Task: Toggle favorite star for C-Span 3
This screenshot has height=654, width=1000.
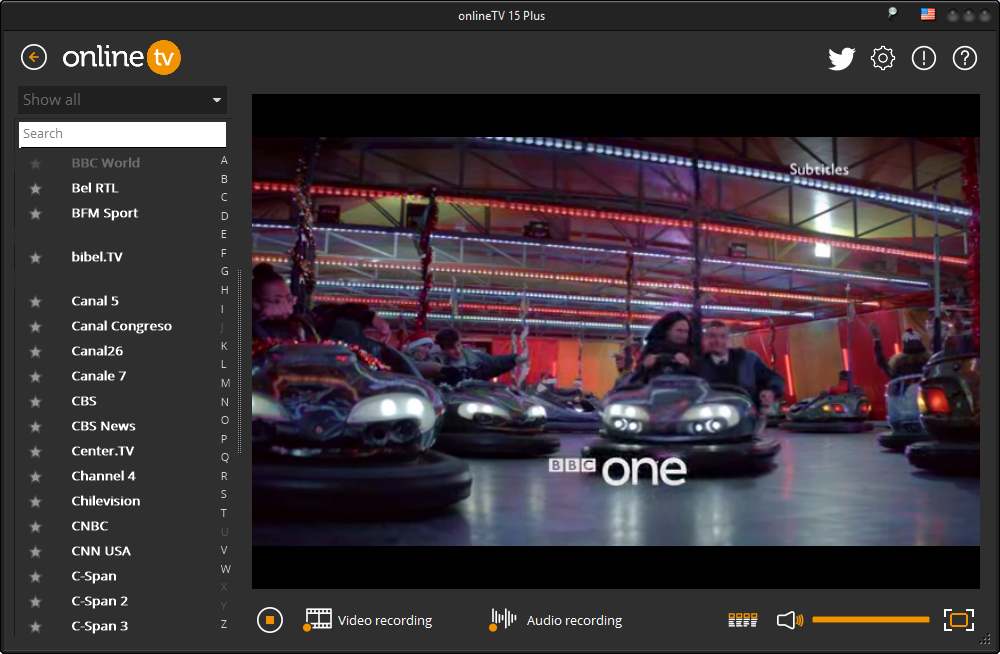Action: click(36, 627)
